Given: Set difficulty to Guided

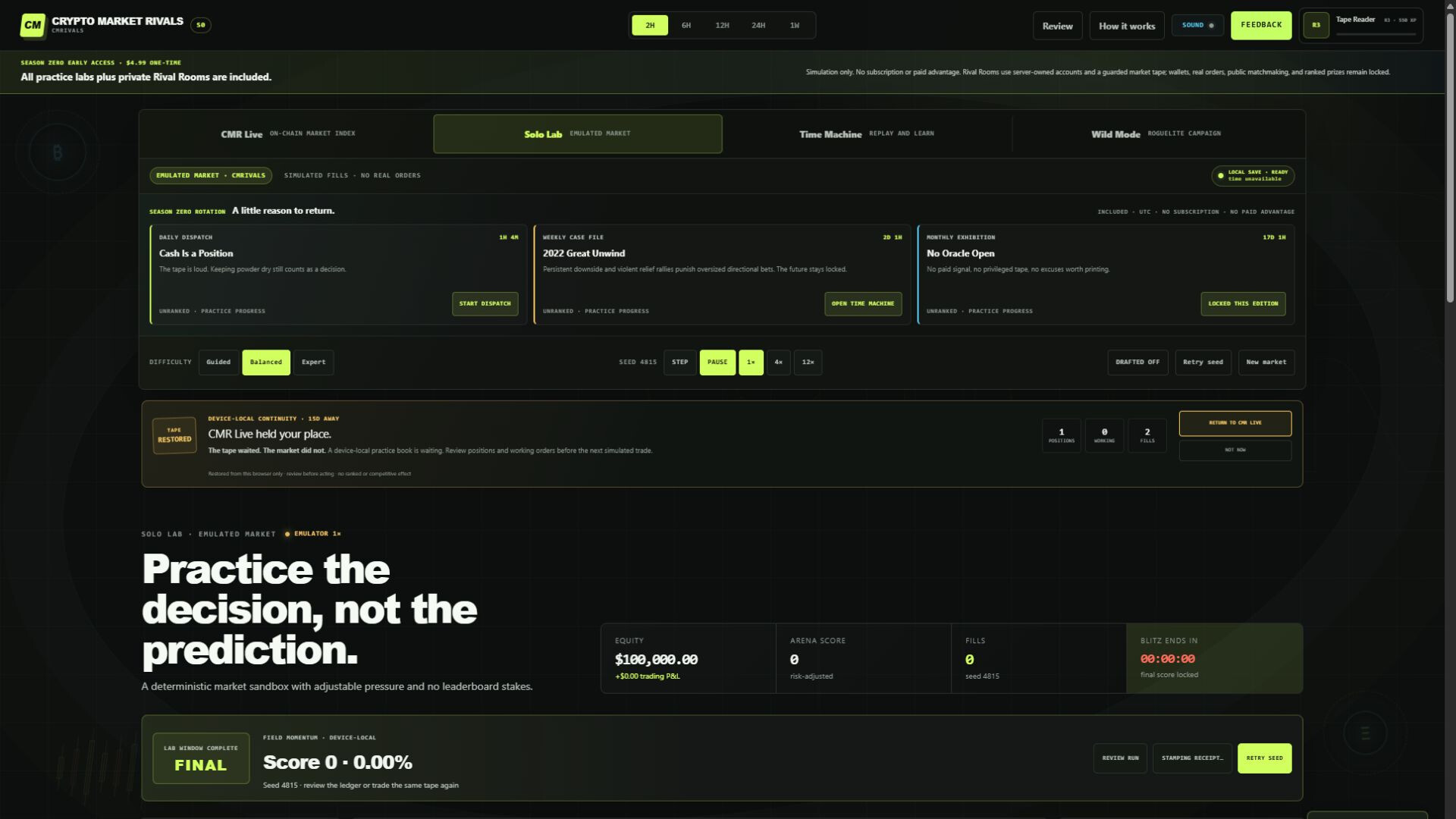Looking at the screenshot, I should [x=218, y=362].
